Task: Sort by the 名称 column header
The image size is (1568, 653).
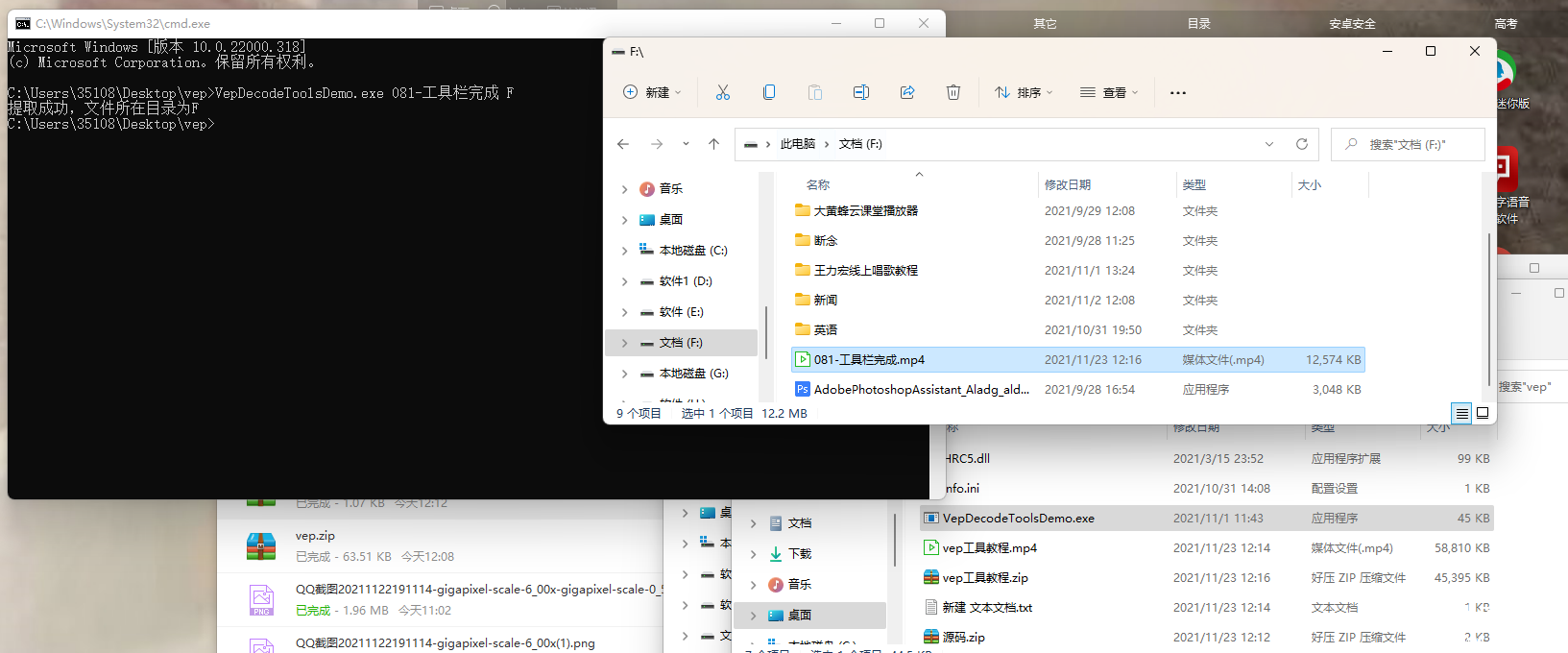Action: click(x=818, y=184)
